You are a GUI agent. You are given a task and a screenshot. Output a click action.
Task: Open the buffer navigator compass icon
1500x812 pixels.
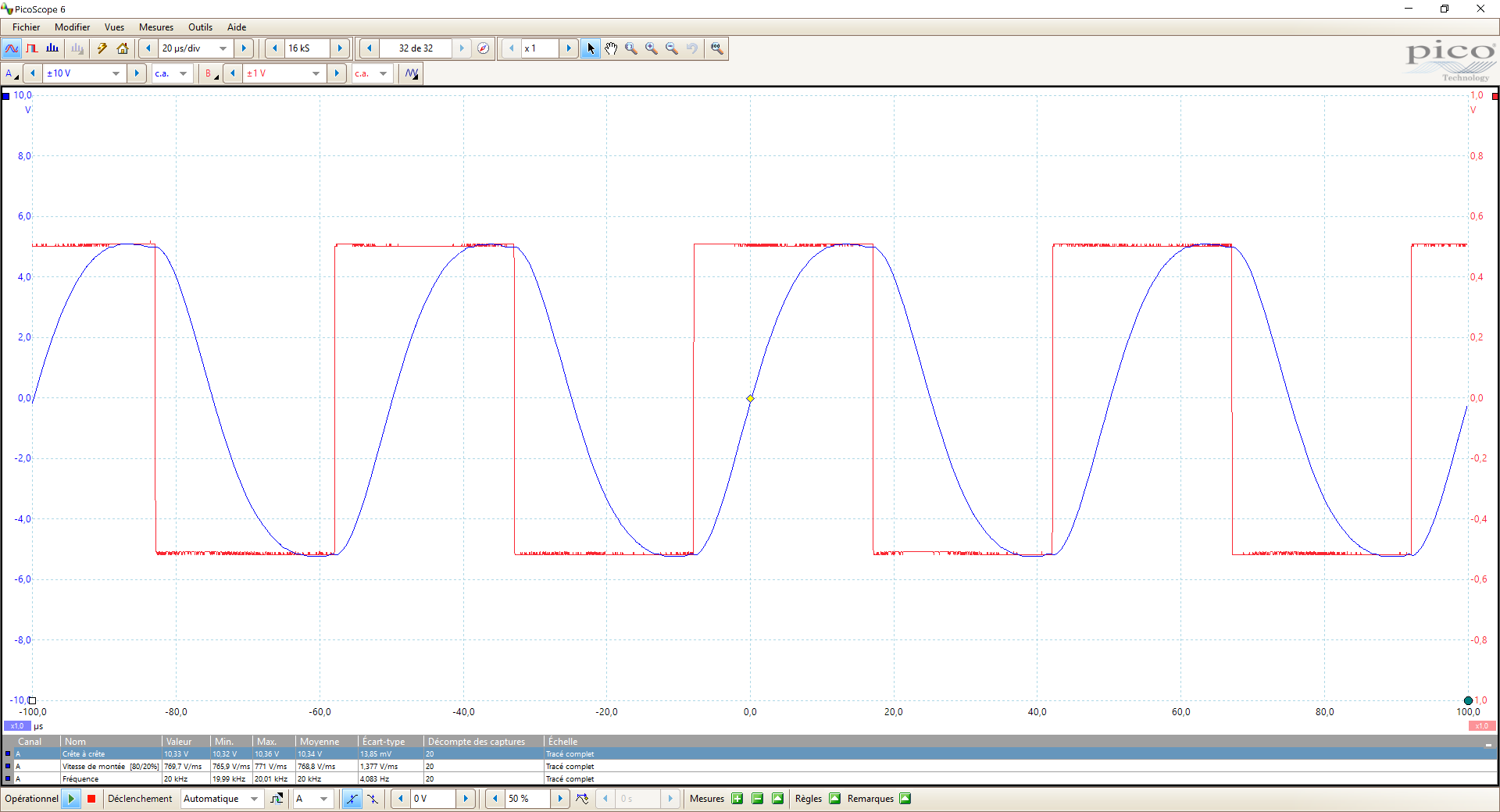pyautogui.click(x=484, y=48)
